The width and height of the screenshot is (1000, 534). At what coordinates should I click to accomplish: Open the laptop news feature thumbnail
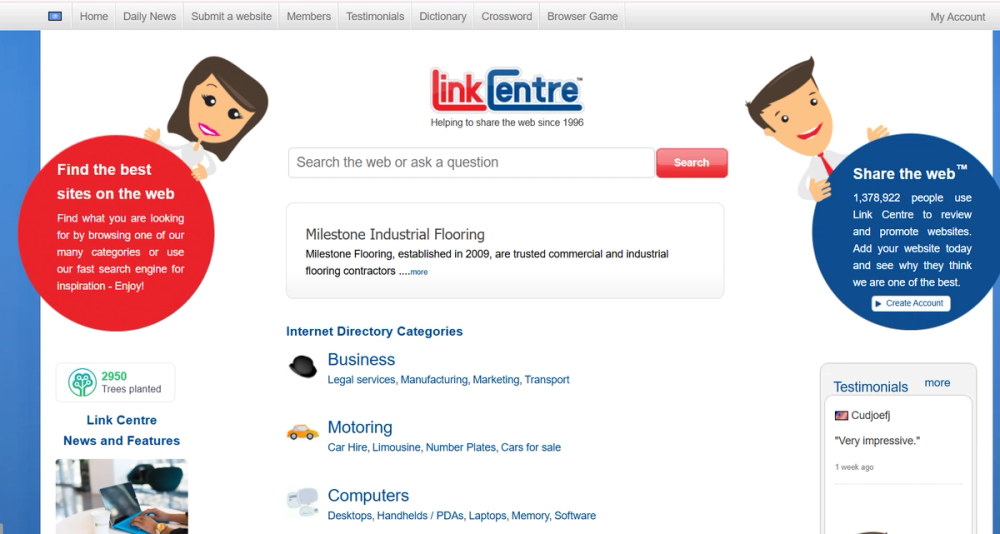point(121,496)
